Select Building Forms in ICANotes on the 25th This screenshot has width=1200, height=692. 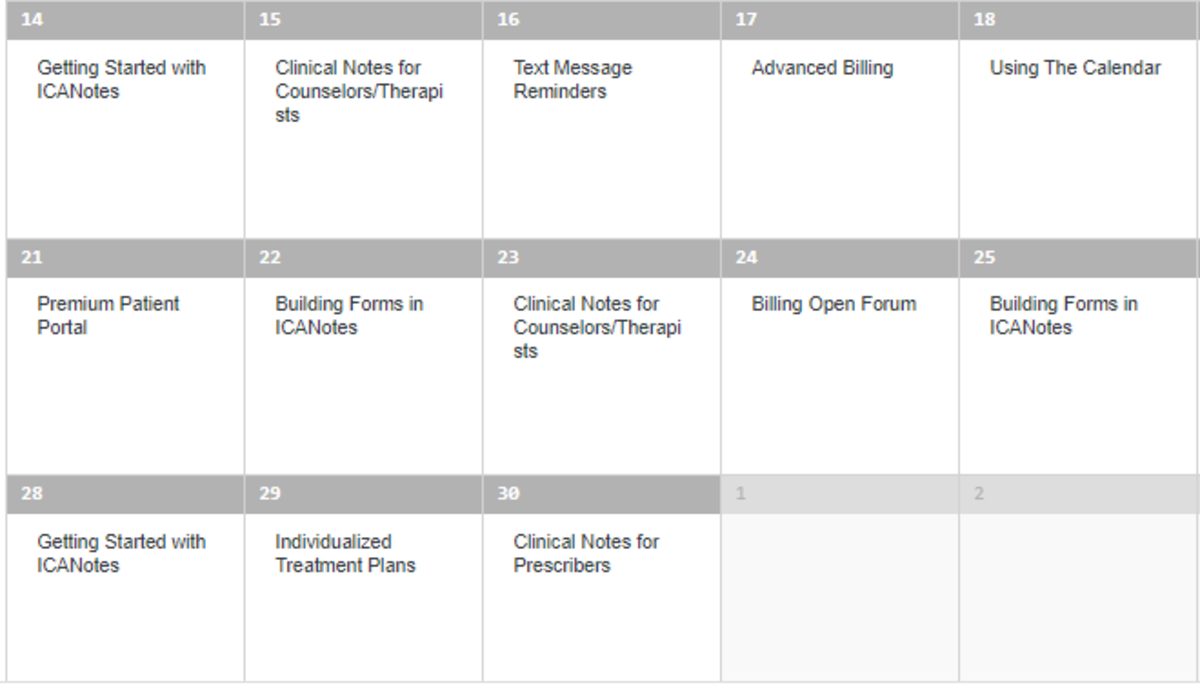(1064, 315)
